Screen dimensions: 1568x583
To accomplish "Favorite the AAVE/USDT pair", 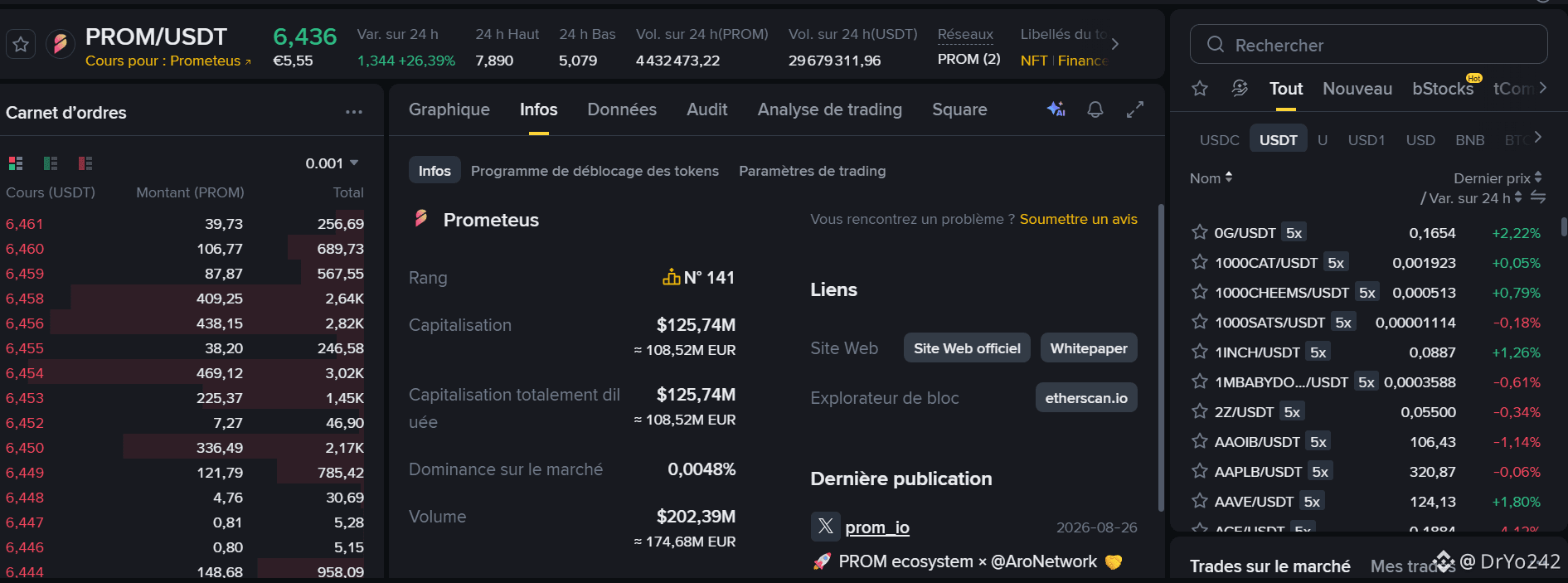I will pos(1199,501).
